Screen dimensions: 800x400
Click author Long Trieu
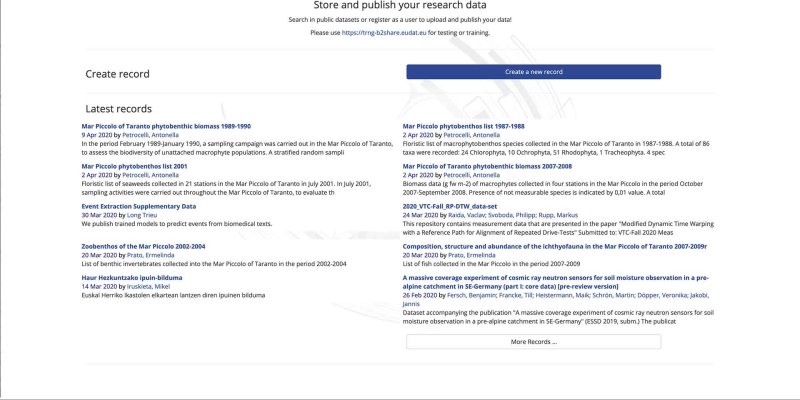pyautogui.click(x=142, y=215)
